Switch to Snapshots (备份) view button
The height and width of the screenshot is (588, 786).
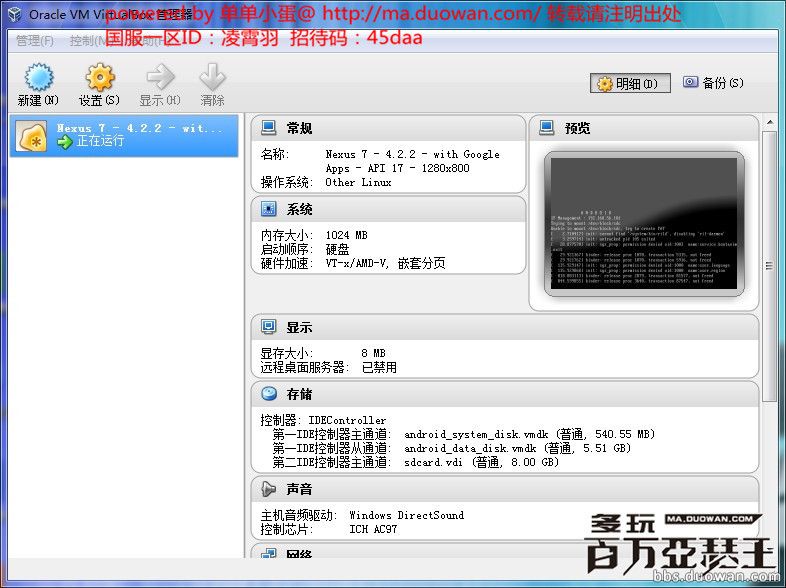click(713, 83)
